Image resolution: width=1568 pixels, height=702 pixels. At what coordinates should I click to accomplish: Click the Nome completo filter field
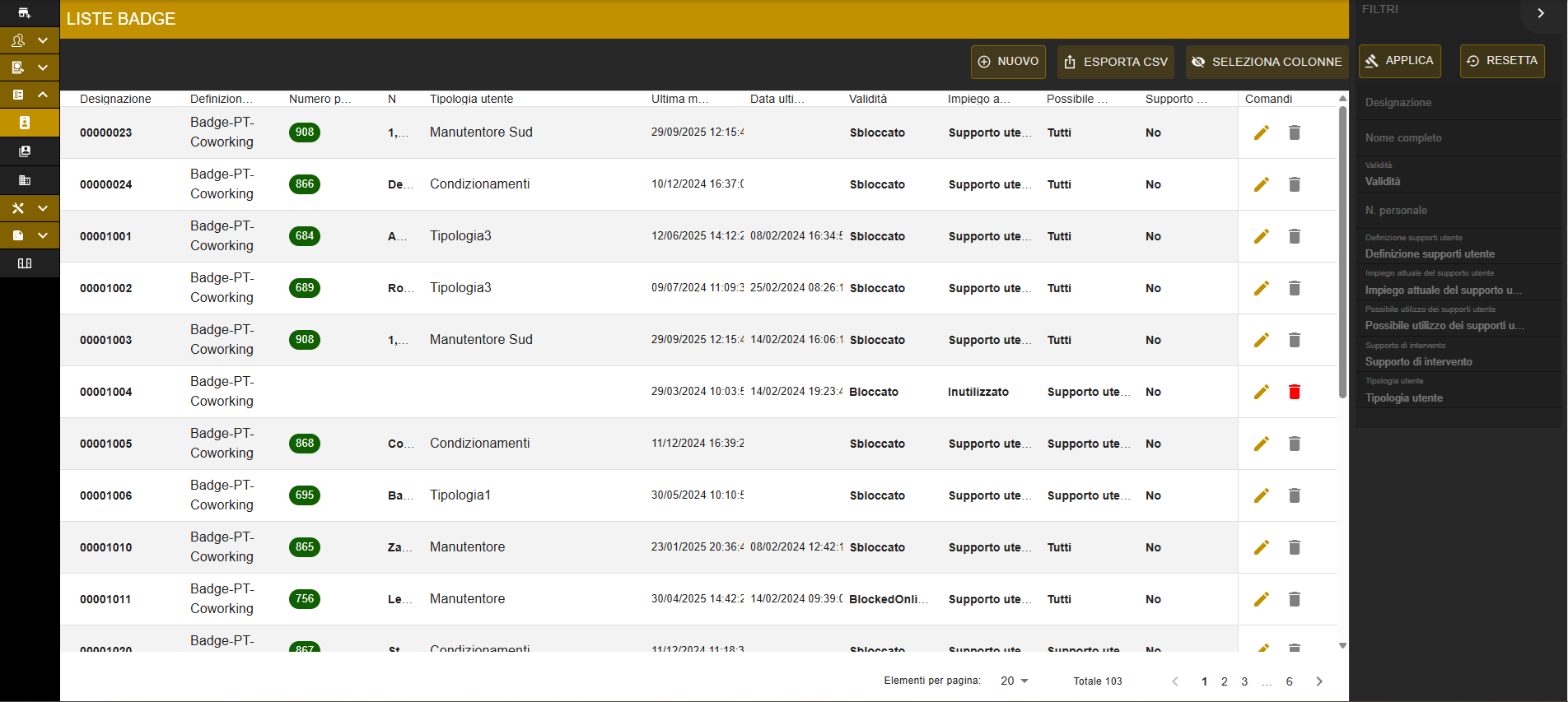point(1458,138)
